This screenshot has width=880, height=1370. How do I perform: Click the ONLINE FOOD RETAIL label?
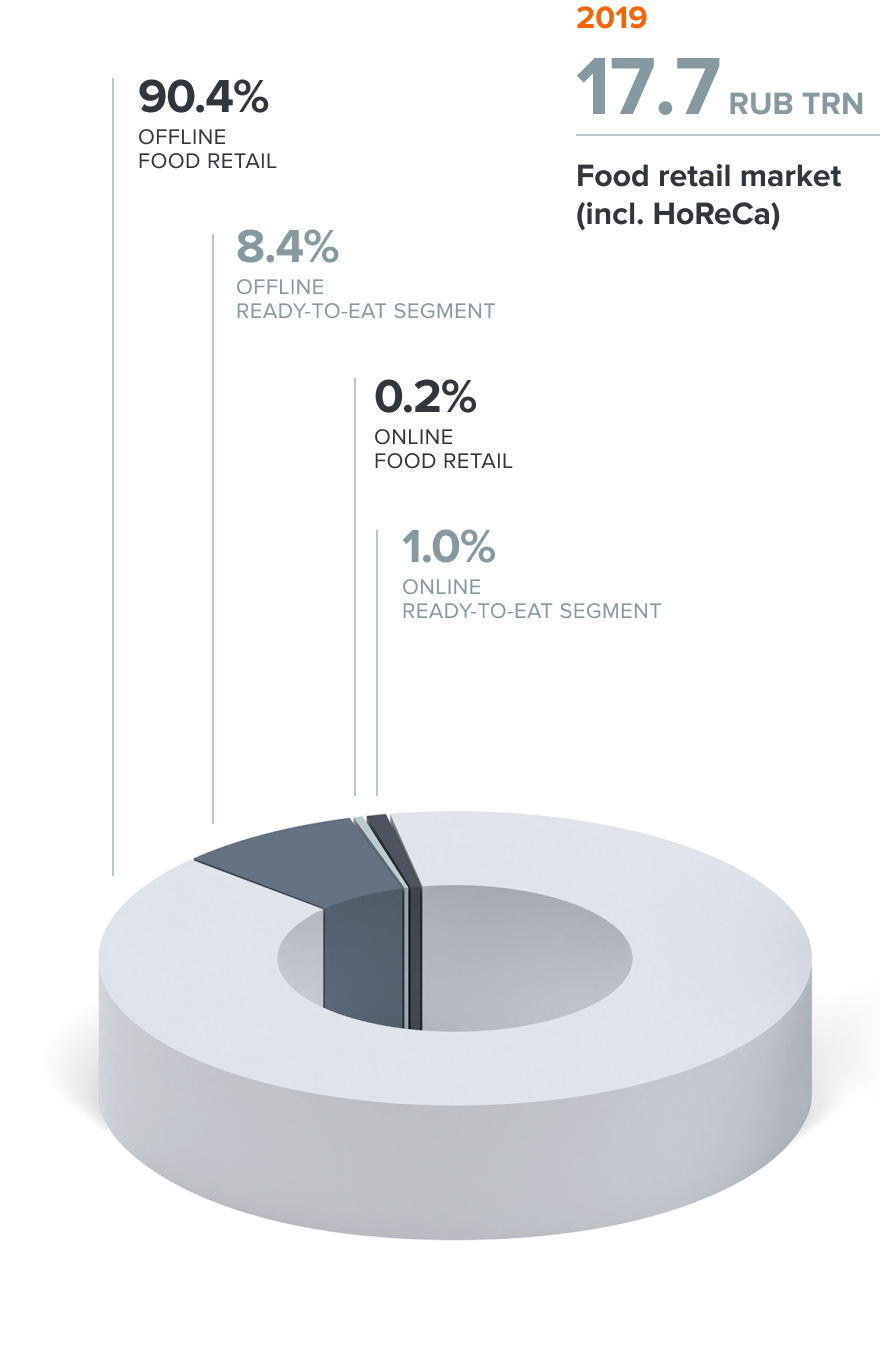coord(442,449)
